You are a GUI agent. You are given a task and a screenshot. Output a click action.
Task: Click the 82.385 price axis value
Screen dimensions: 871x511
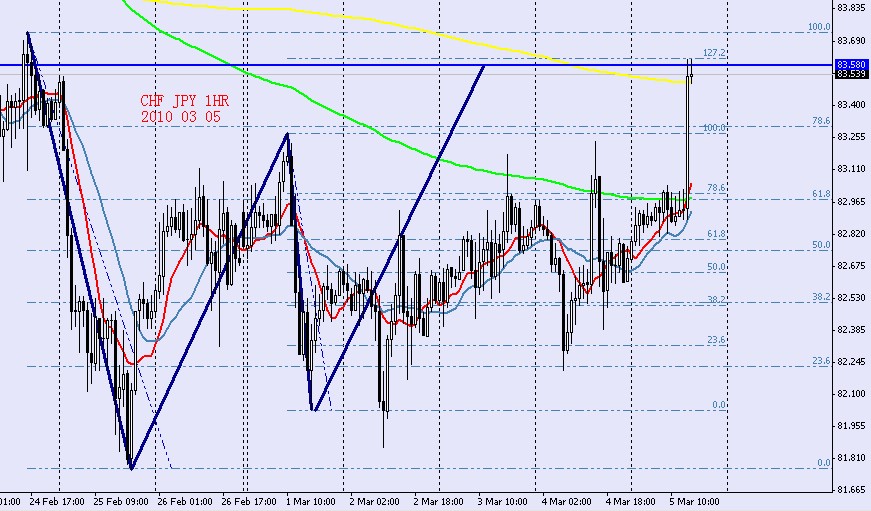coord(852,330)
